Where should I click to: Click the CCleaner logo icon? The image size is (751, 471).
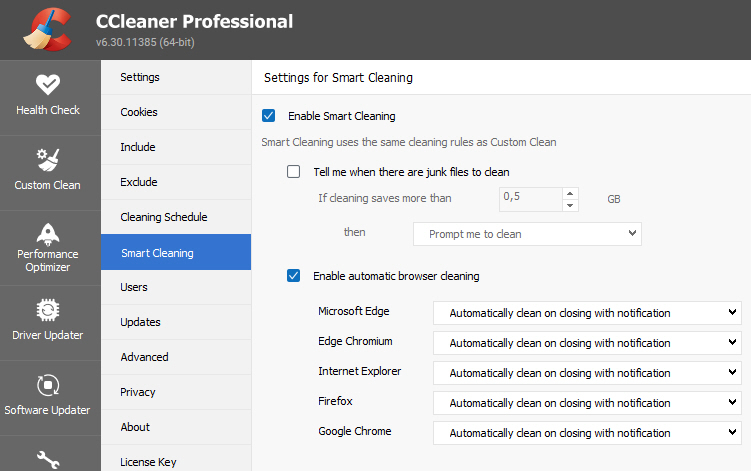coord(48,29)
